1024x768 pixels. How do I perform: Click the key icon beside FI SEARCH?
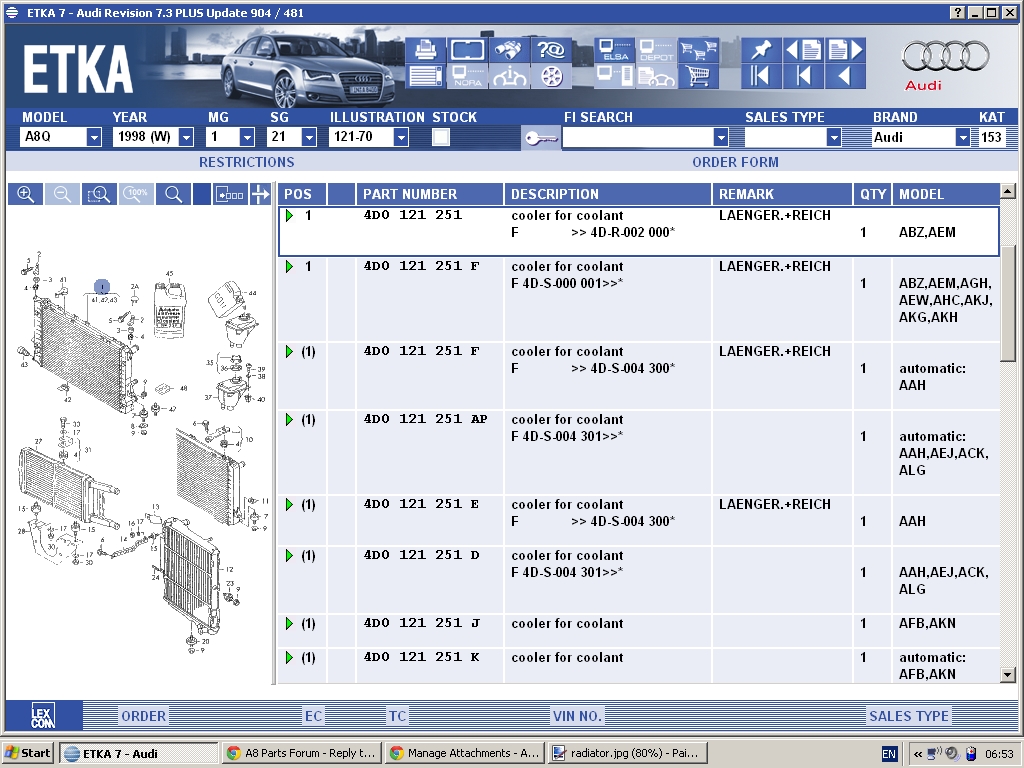[541, 138]
